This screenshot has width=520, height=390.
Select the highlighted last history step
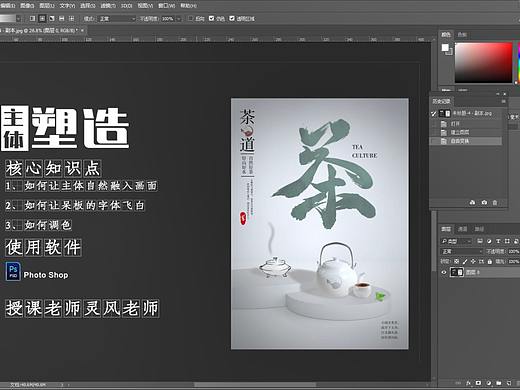(467, 141)
